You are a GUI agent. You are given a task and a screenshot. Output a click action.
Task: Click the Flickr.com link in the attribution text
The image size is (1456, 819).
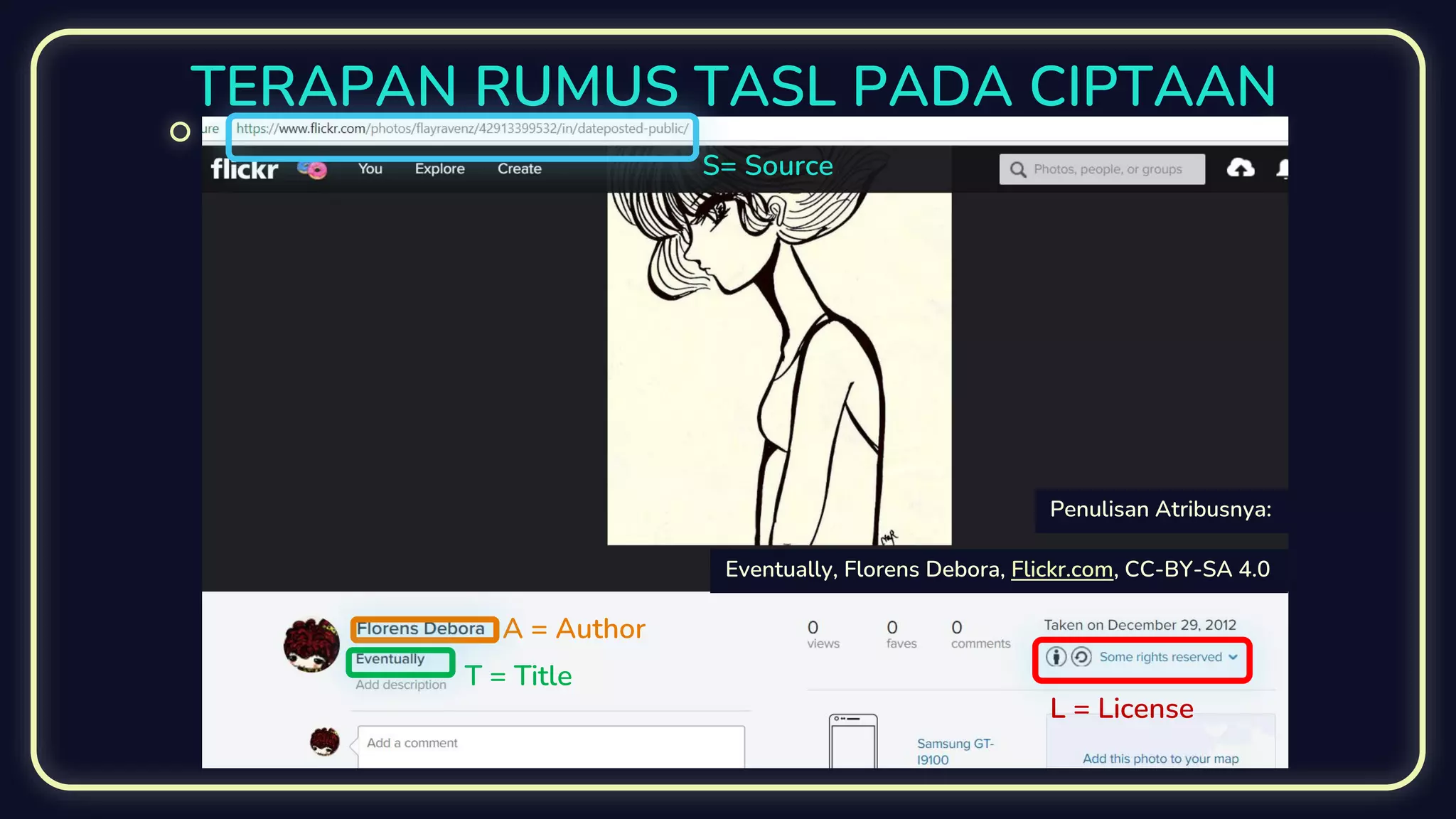point(1061,569)
